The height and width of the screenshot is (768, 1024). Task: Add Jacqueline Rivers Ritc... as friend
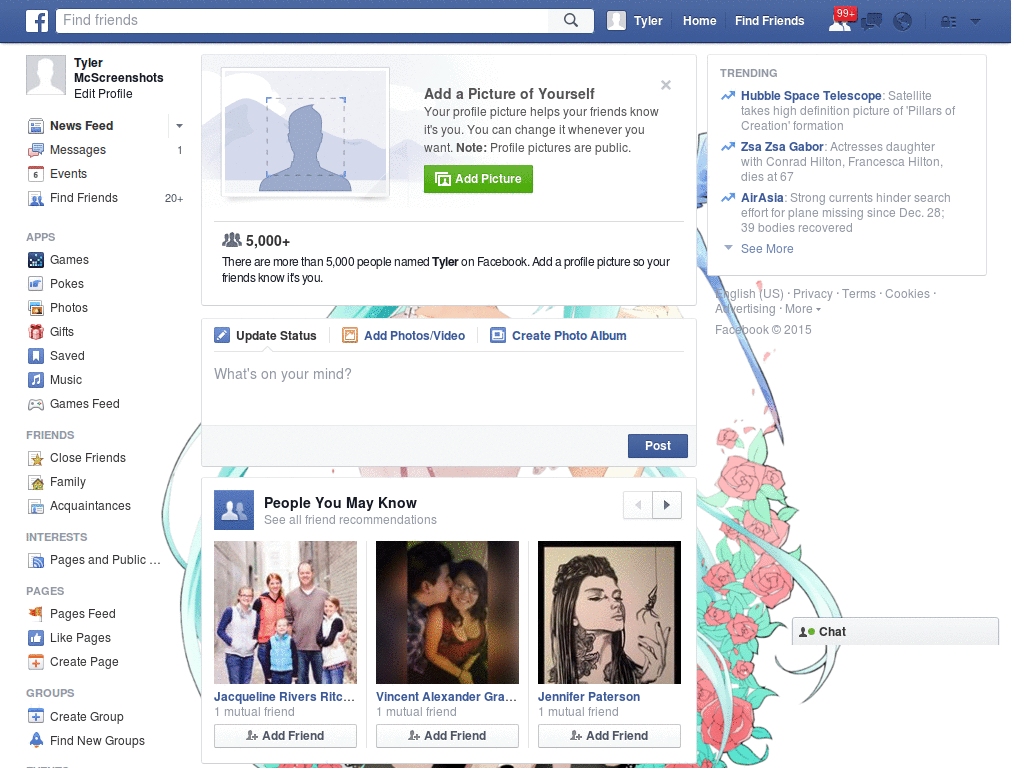285,736
